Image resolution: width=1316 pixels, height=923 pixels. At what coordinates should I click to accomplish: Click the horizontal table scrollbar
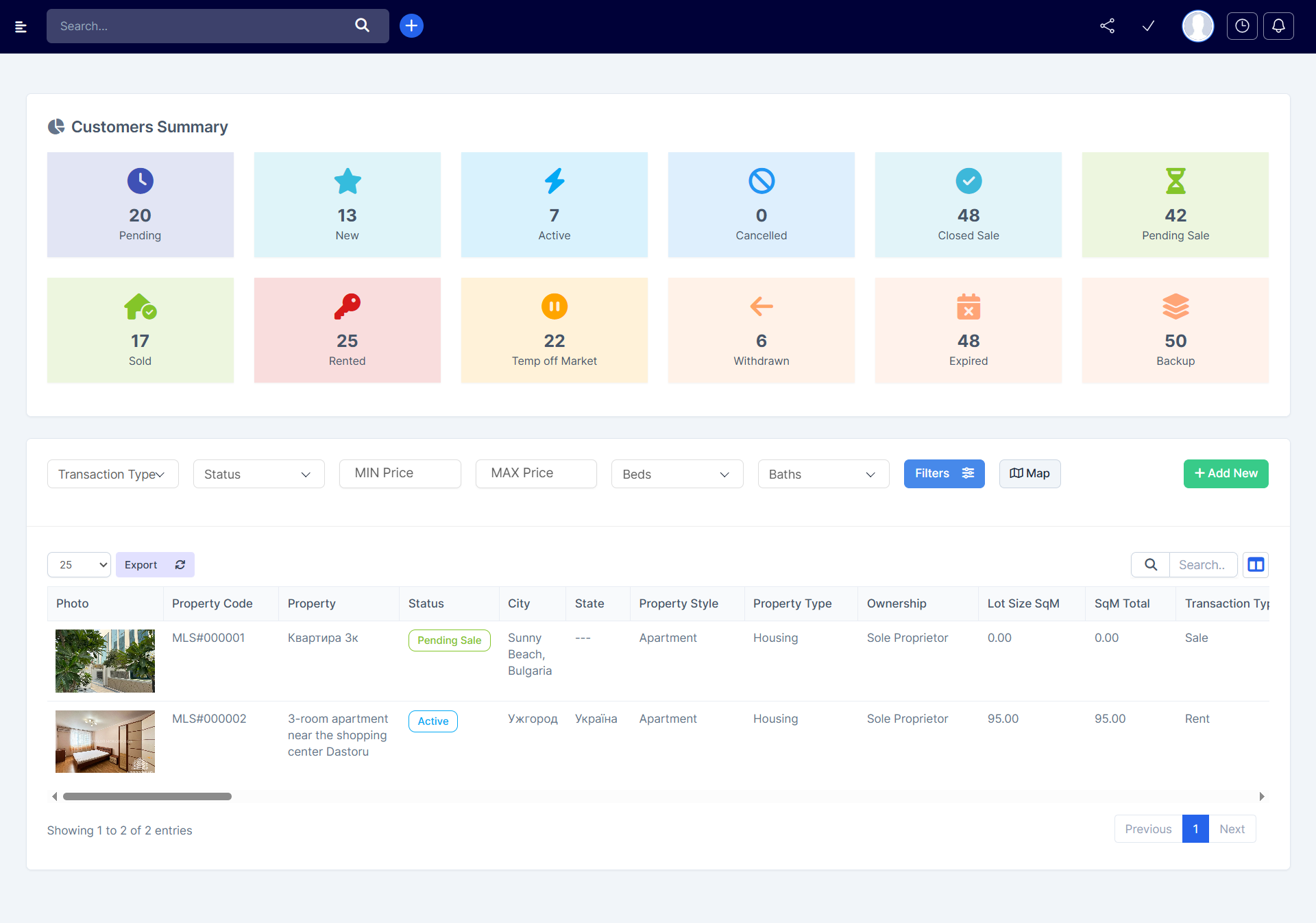point(147,797)
